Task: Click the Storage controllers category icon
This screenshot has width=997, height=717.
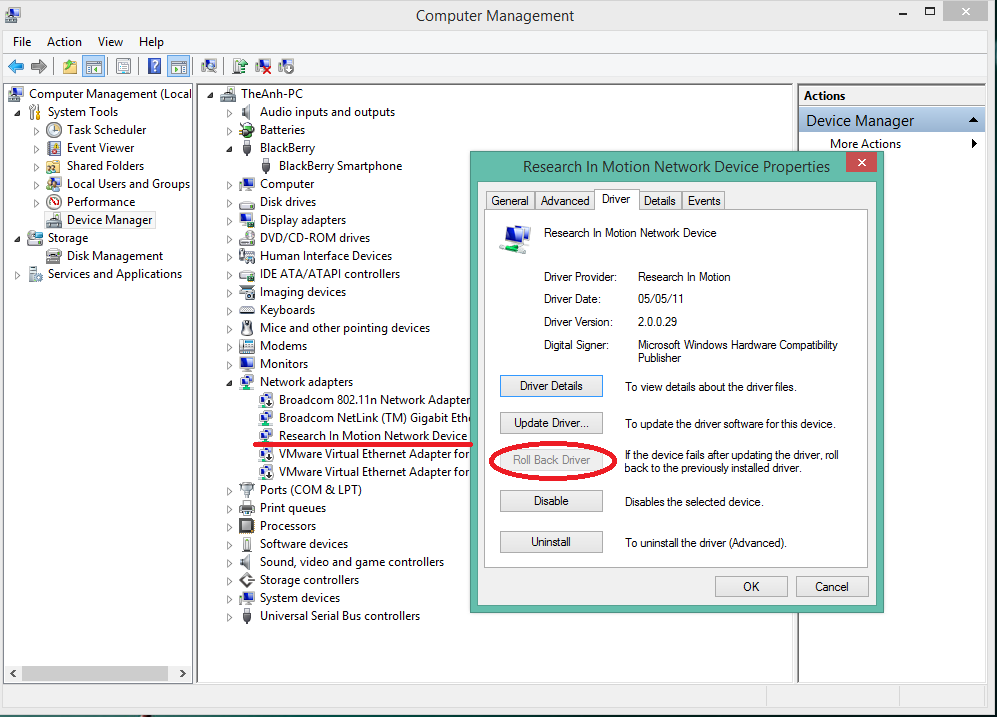Action: click(247, 580)
